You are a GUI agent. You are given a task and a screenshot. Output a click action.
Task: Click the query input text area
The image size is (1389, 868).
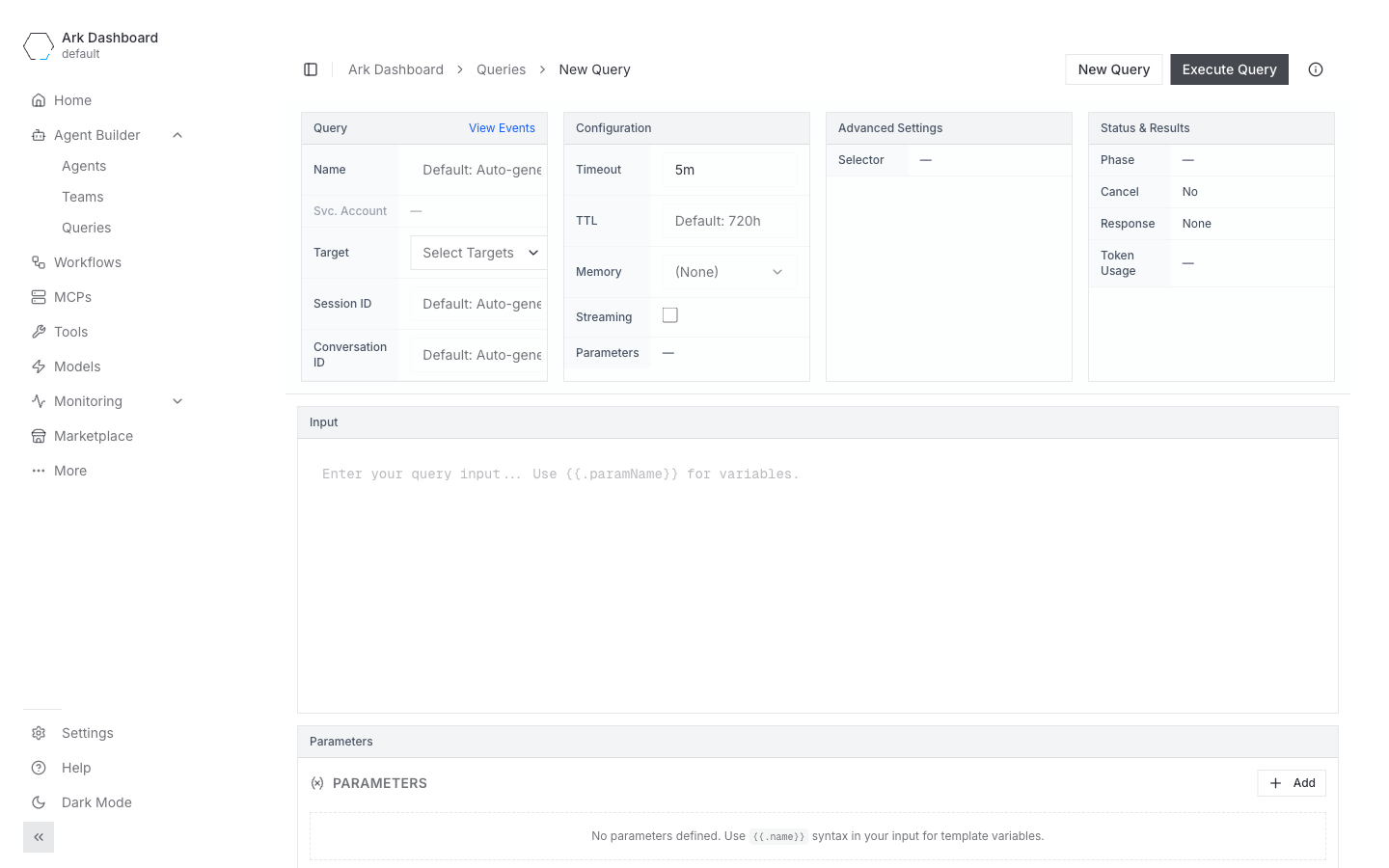pyautogui.click(x=818, y=576)
